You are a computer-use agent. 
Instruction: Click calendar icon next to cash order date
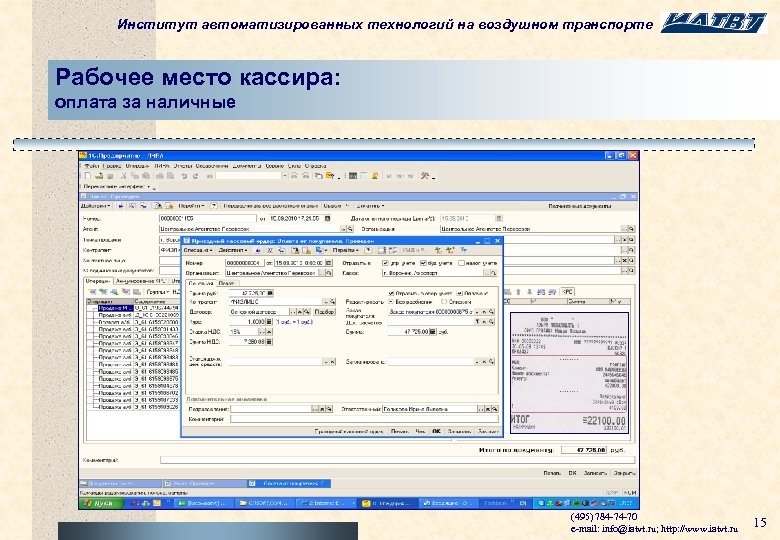329,263
